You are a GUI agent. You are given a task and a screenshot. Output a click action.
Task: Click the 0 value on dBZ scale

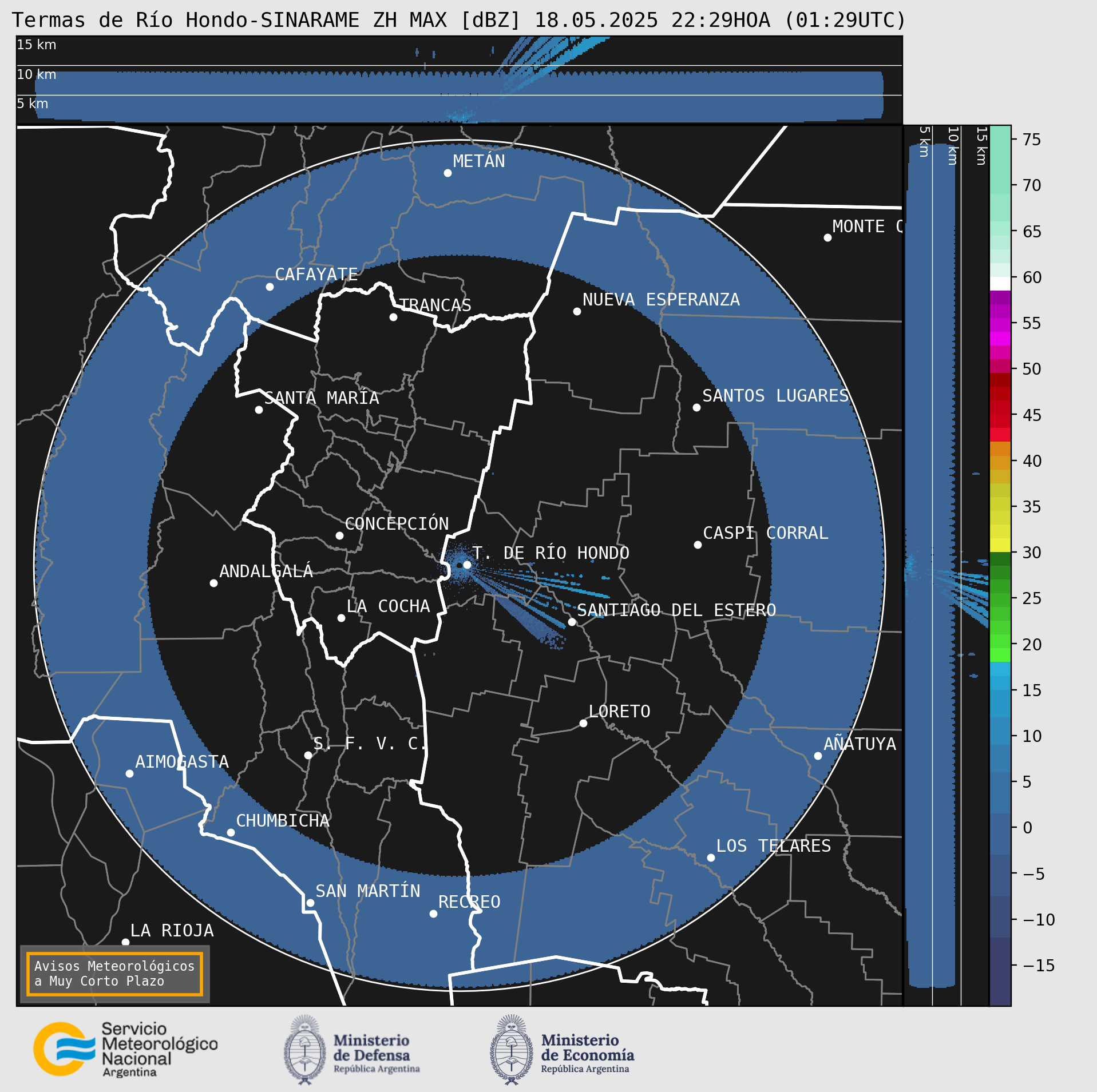[x=1027, y=828]
